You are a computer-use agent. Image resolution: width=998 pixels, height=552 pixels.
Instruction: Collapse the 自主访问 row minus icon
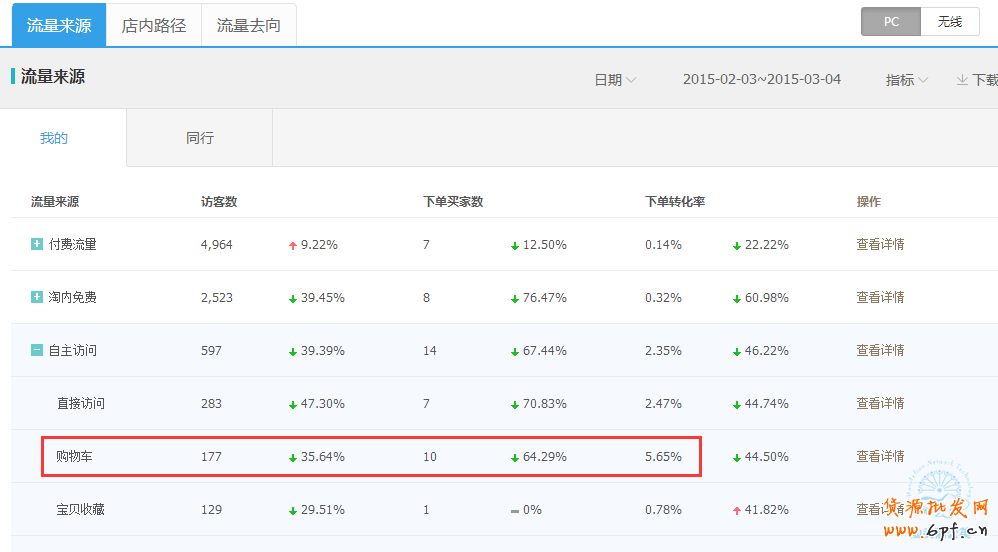37,350
